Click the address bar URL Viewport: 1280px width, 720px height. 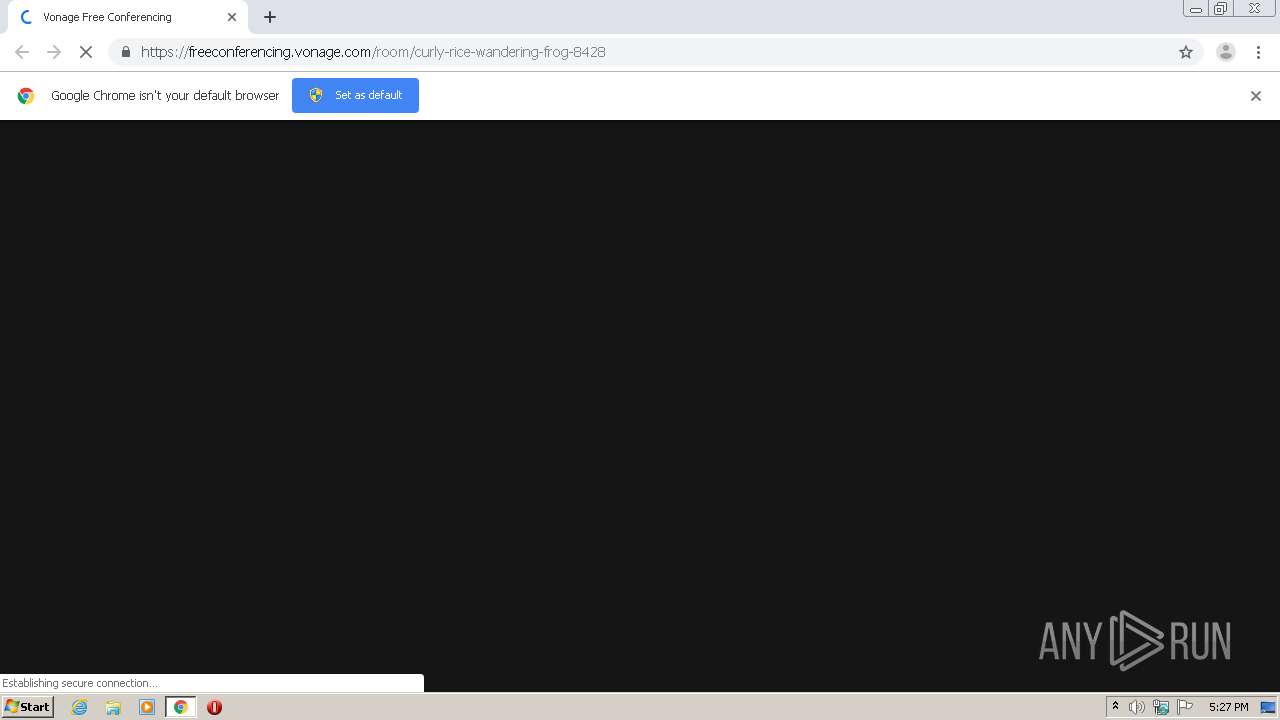[373, 52]
